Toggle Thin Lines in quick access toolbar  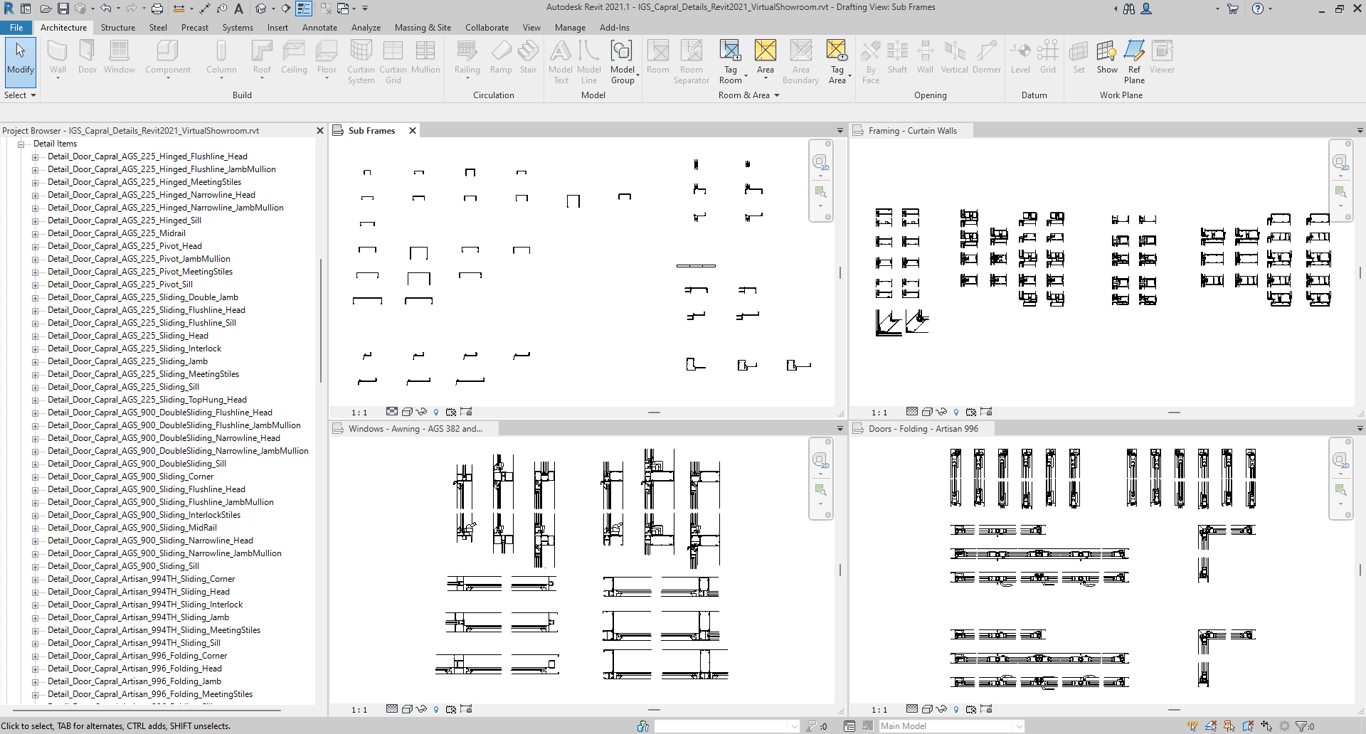click(304, 9)
